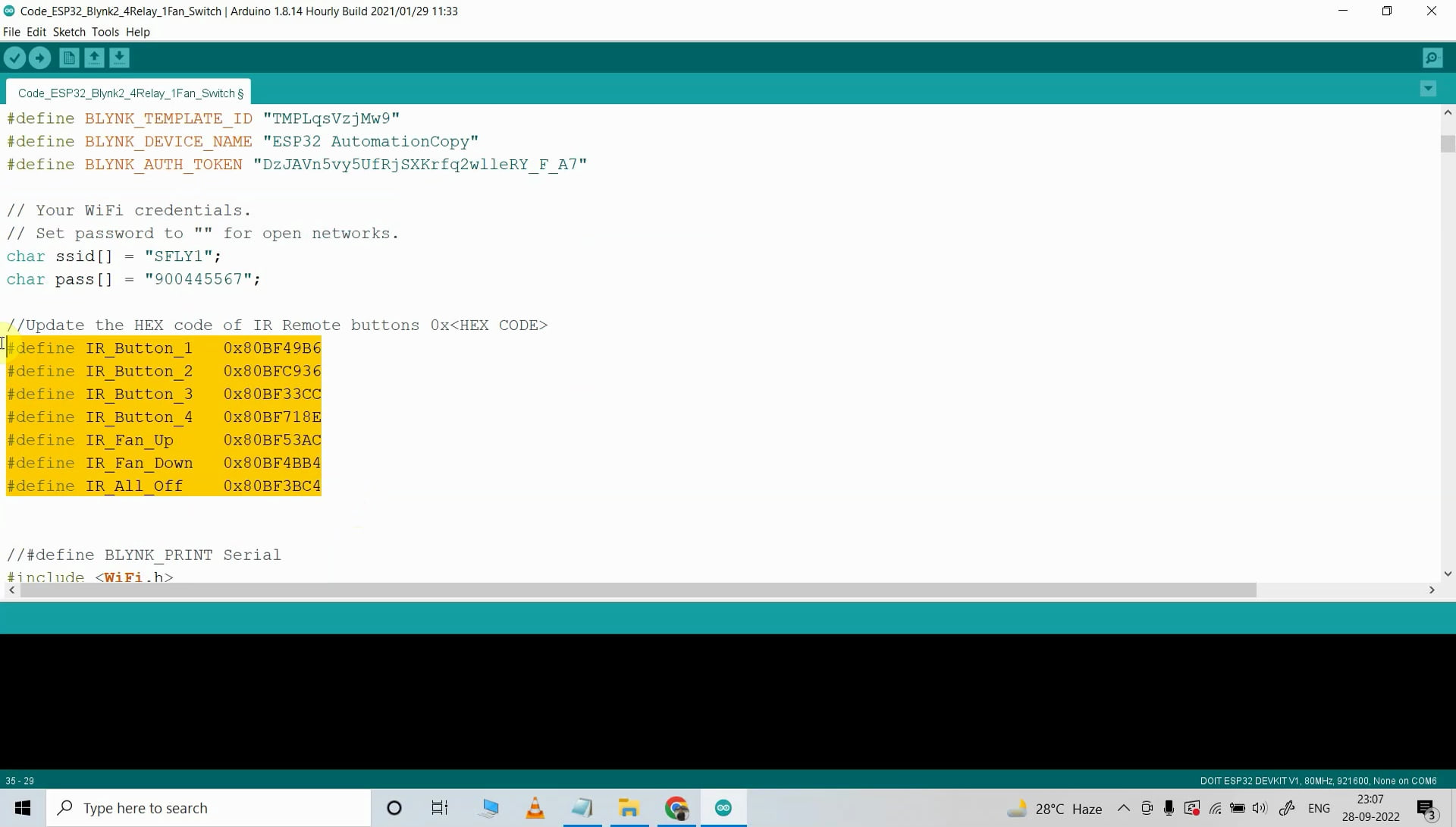
Task: Create a new sketch with New icon
Action: [69, 58]
